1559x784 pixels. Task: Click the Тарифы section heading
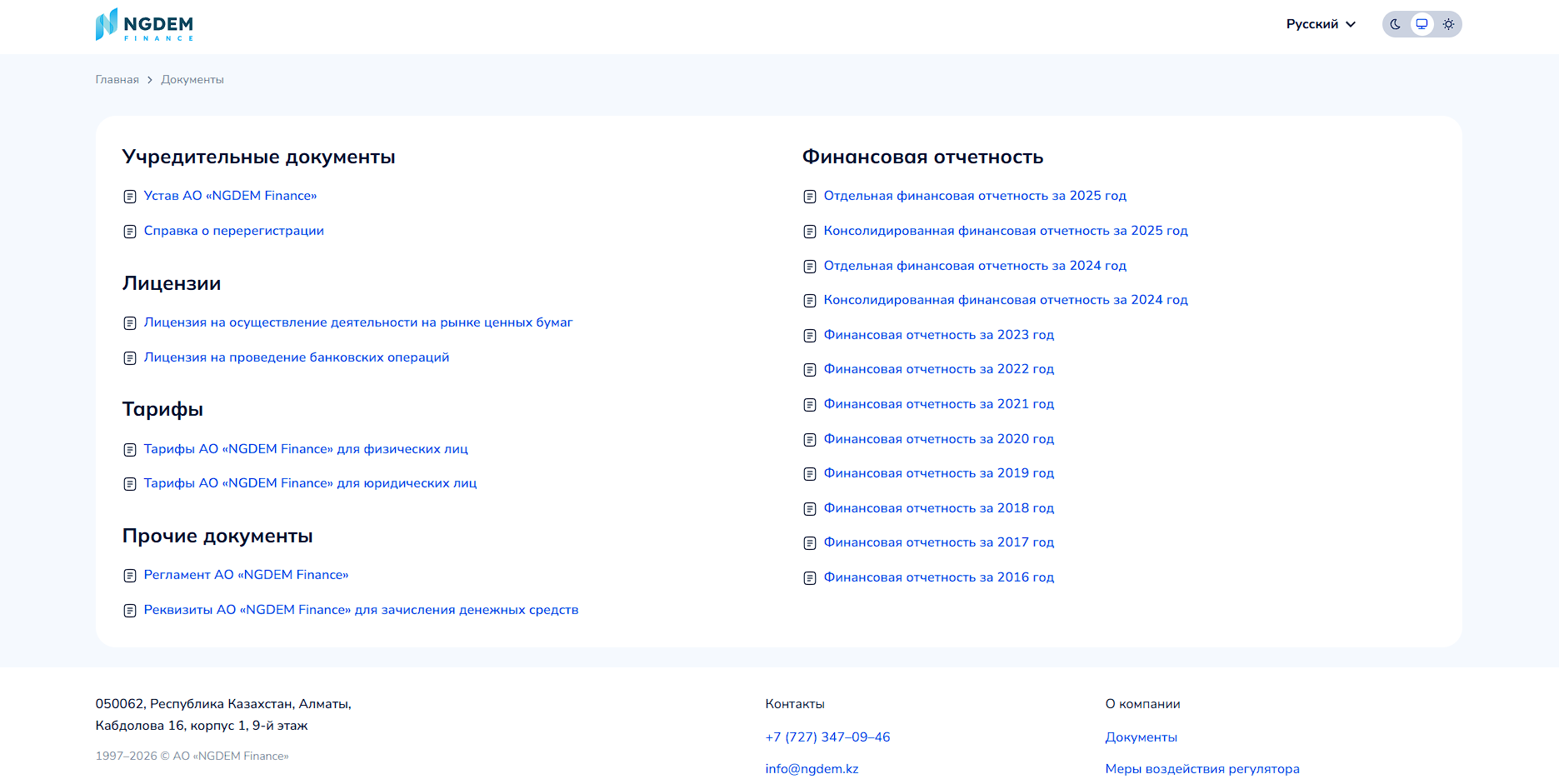[162, 410]
